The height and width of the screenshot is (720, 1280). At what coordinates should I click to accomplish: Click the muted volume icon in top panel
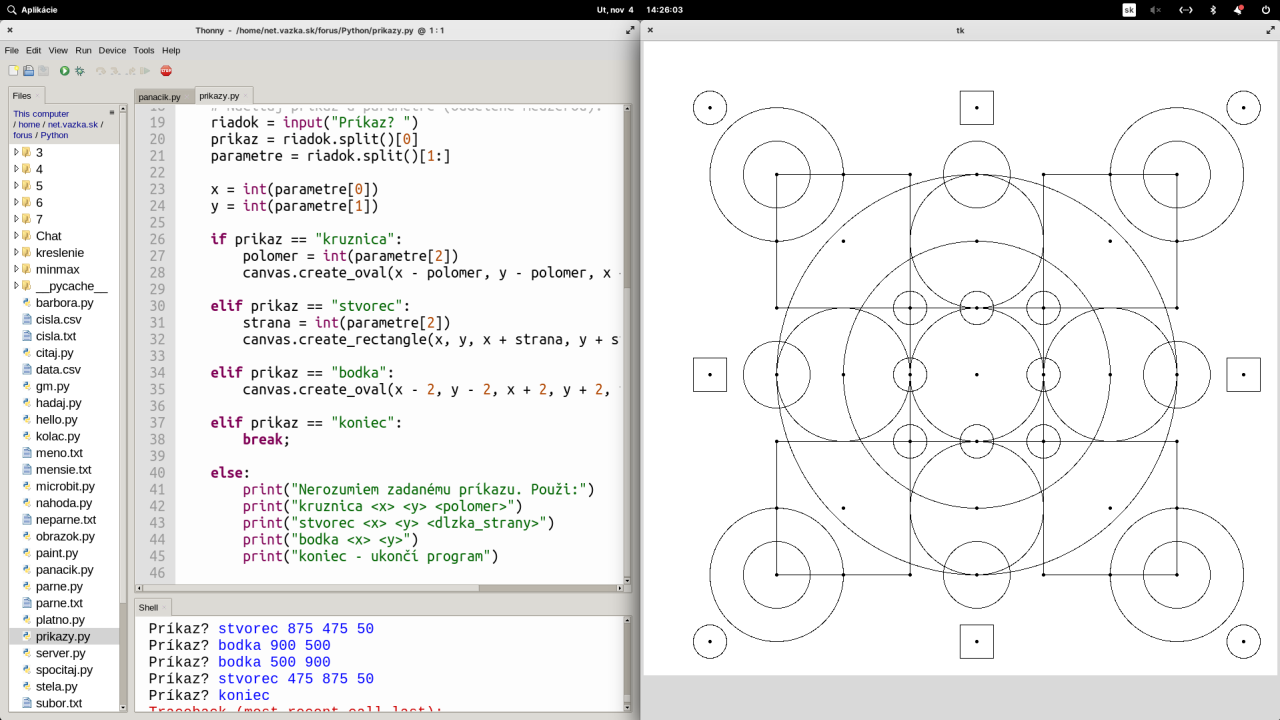[x=1156, y=10]
